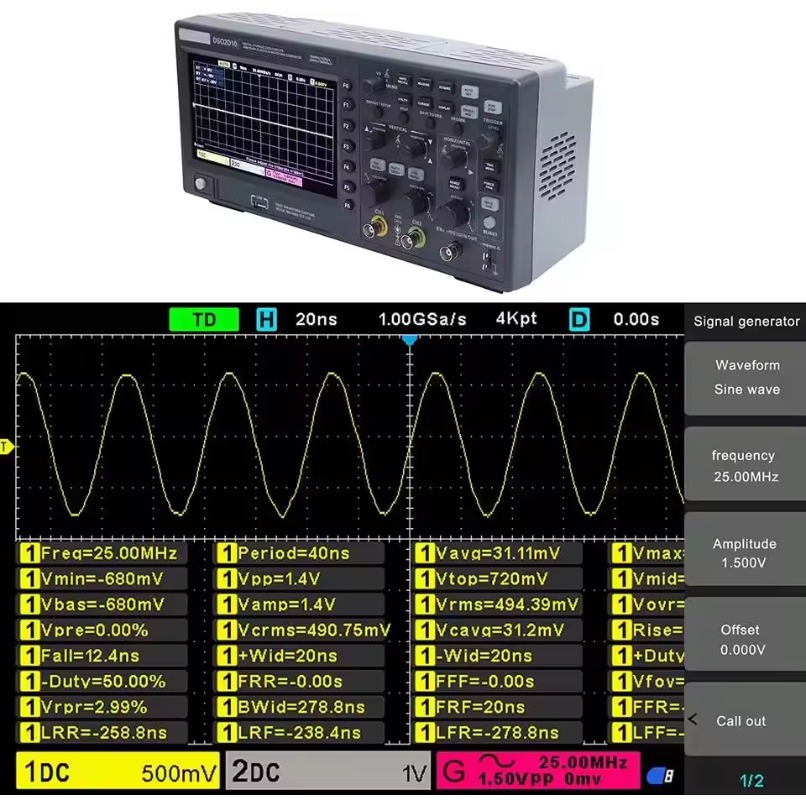The height and width of the screenshot is (806, 806).
Task: Click the blue B icon at bottom right
Action: 660,776
